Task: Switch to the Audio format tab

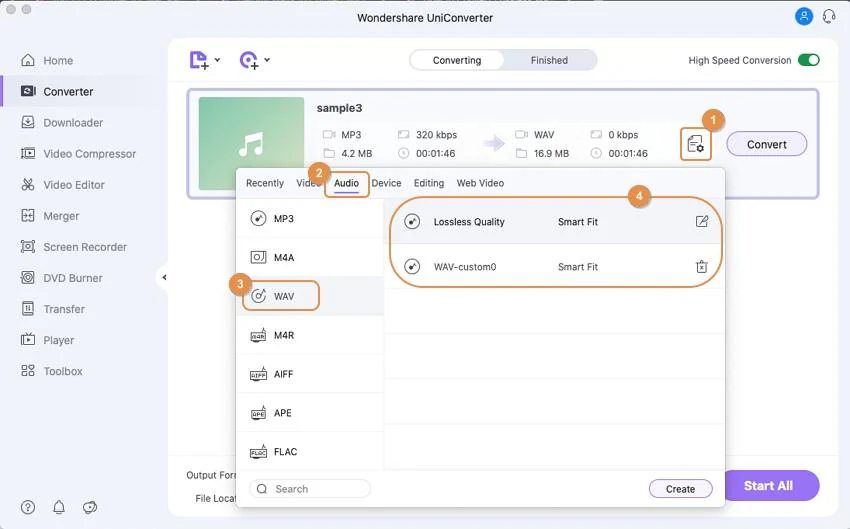Action: click(346, 183)
